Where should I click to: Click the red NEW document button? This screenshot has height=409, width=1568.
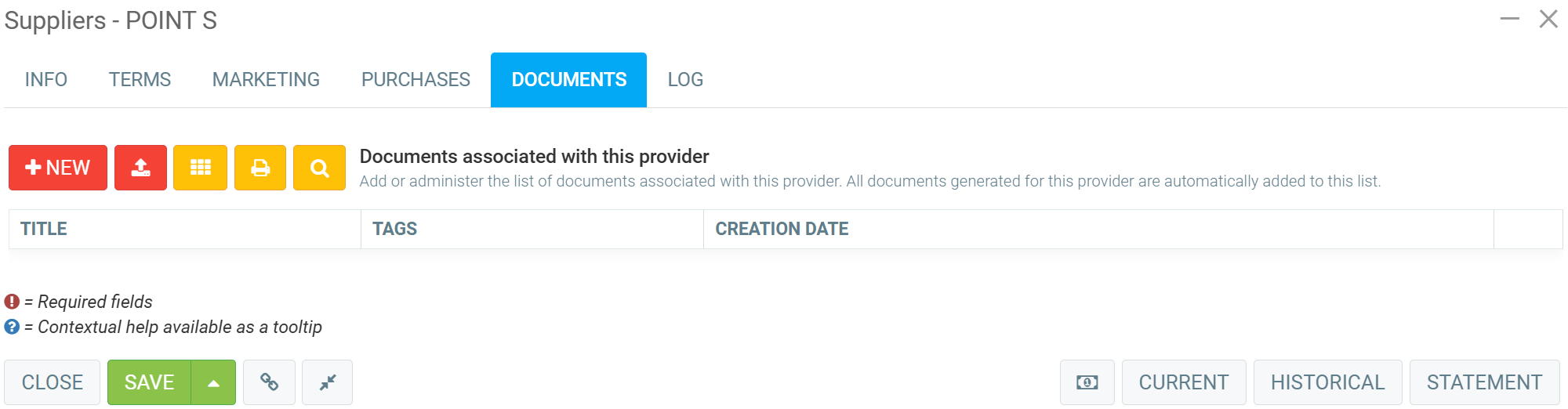[58, 168]
